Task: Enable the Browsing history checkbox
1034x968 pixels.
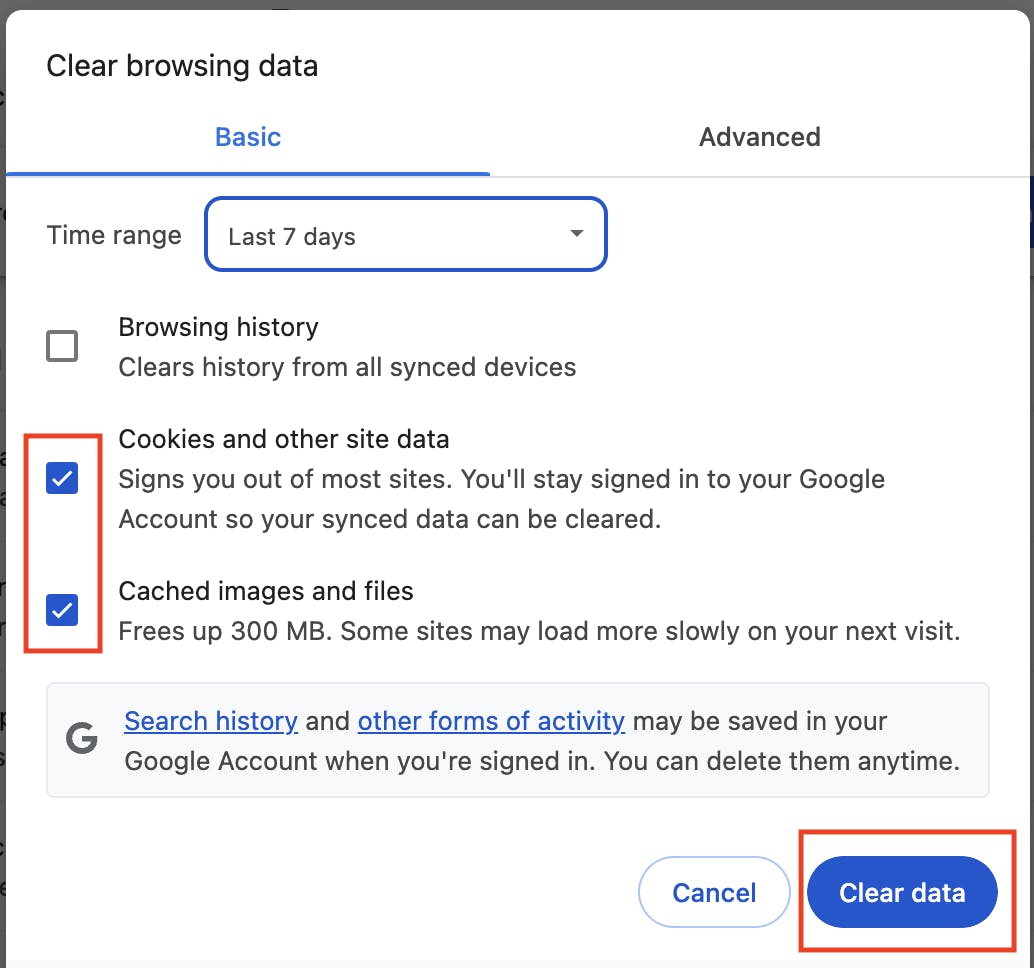Action: 62,346
